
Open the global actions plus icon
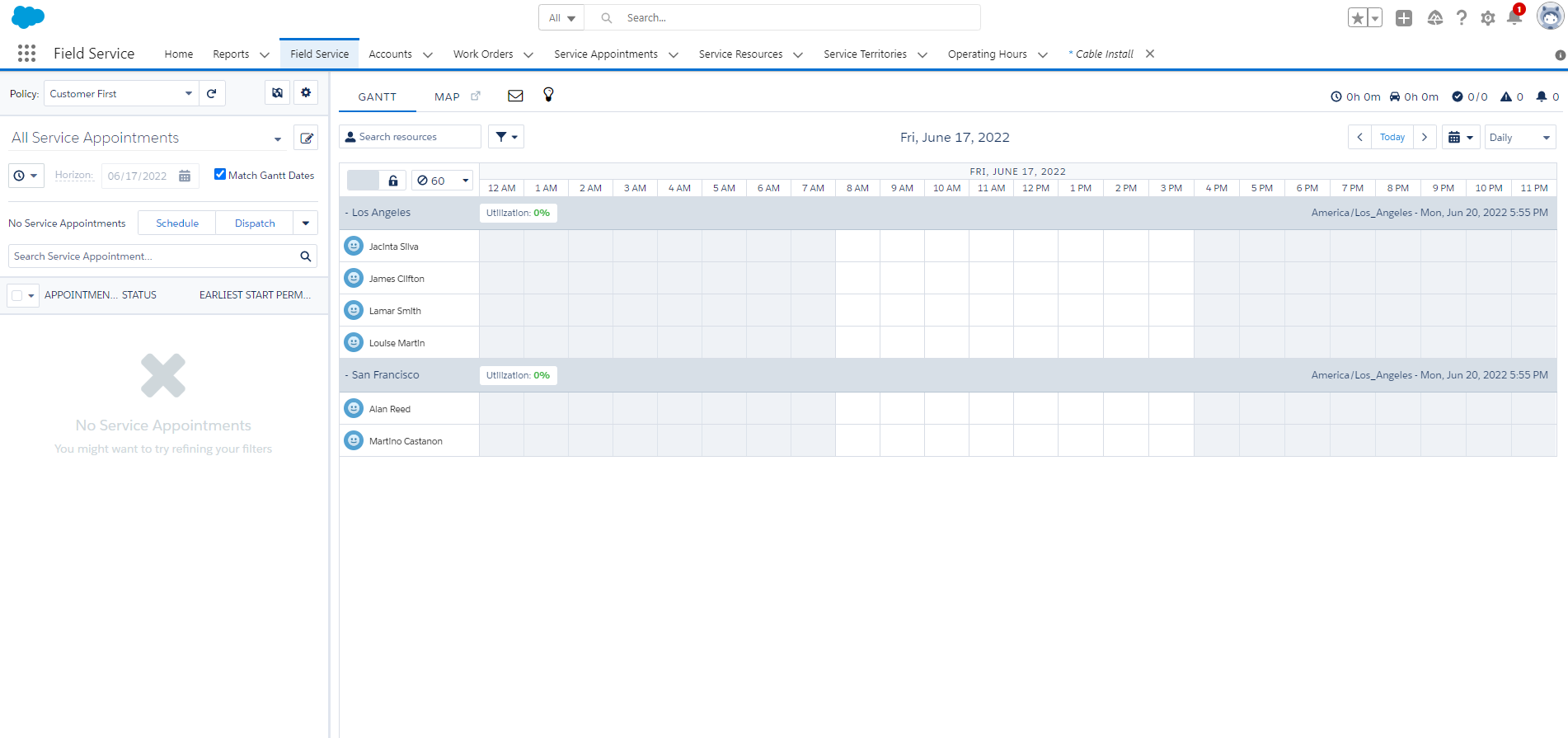[x=1404, y=18]
